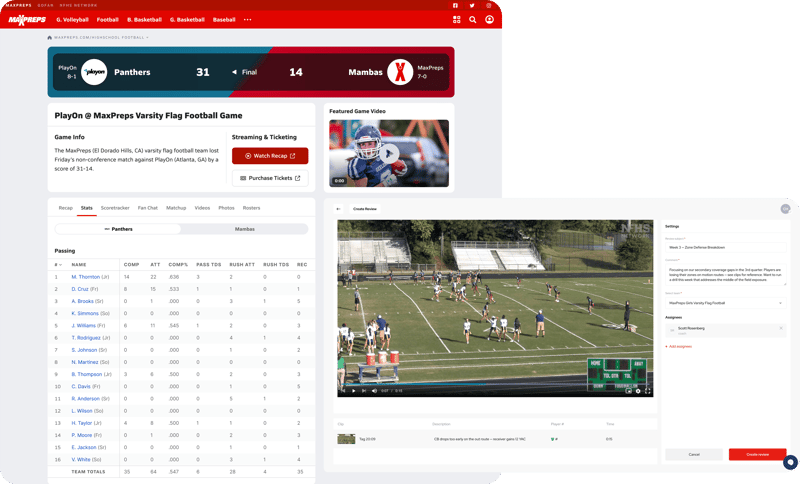Remove assignee Scott Rosenberg
The width and height of the screenshot is (800, 484).
(781, 328)
